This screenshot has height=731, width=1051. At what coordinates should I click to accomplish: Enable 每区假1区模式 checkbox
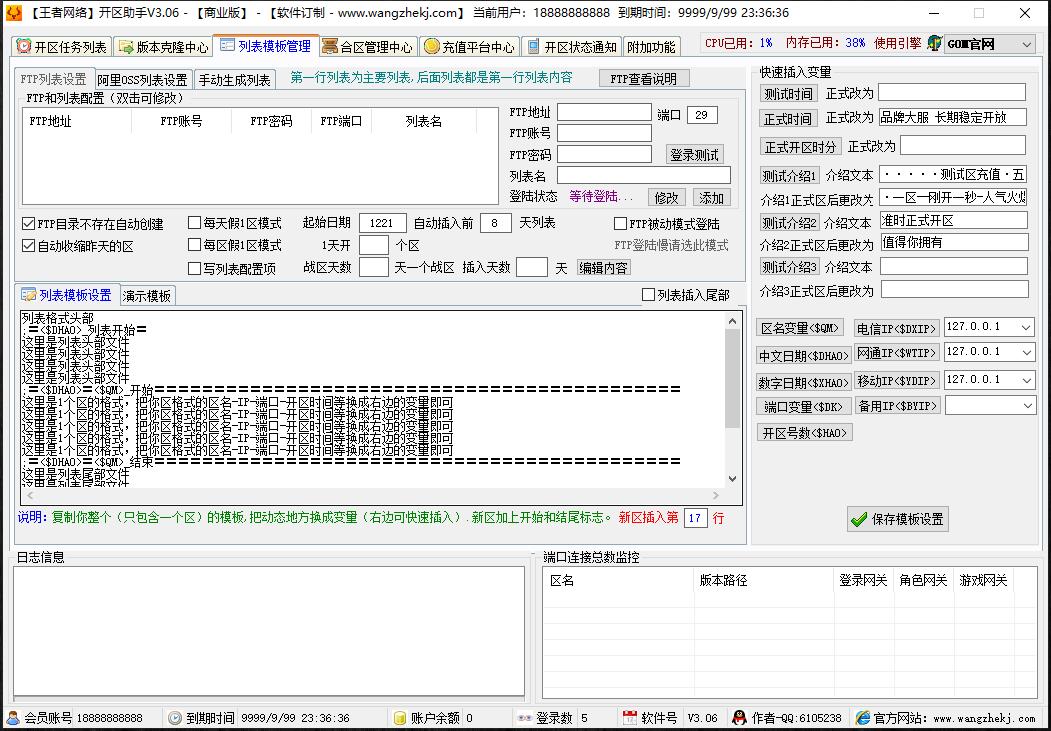[x=194, y=245]
